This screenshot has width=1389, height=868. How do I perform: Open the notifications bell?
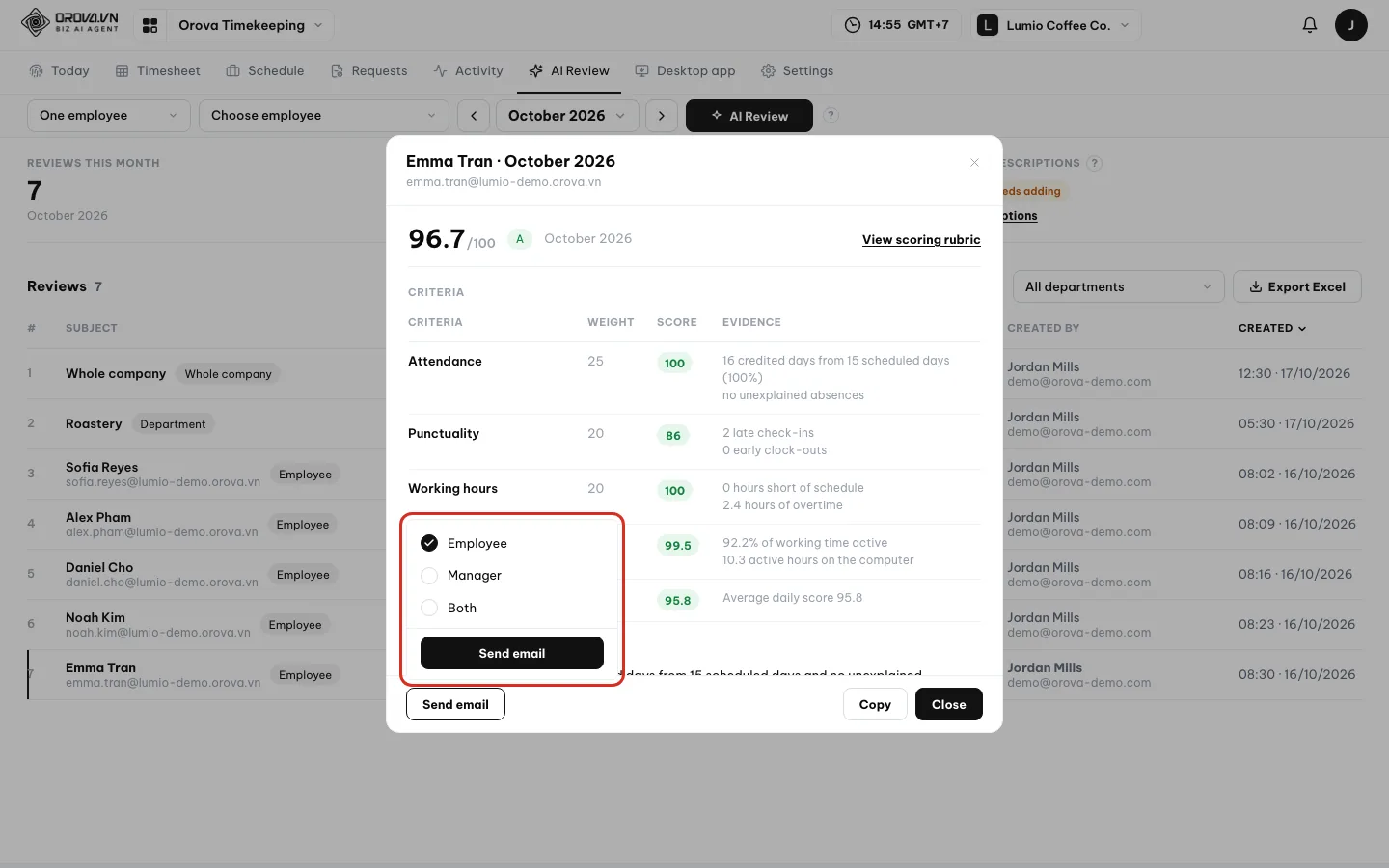tap(1309, 25)
